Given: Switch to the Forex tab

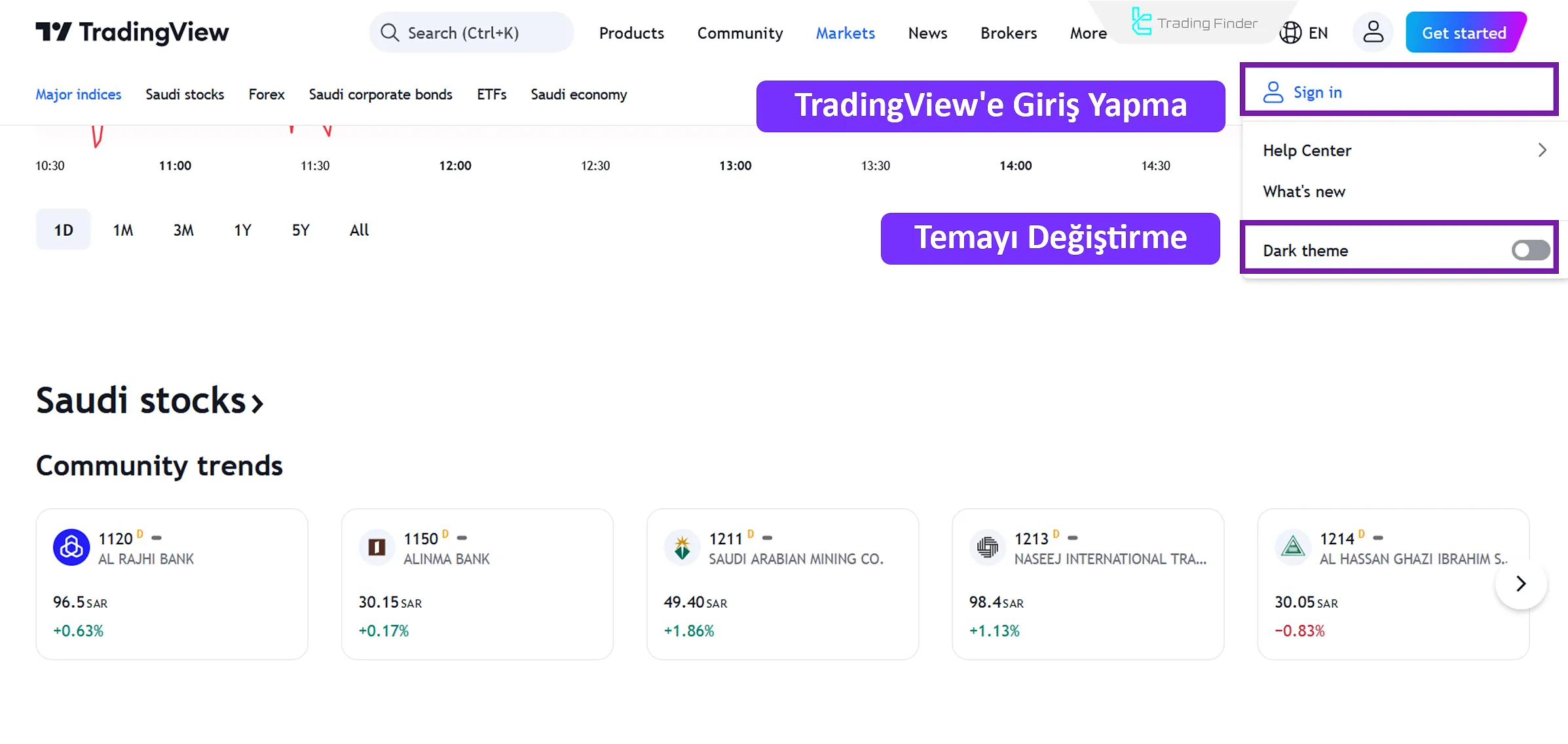Looking at the screenshot, I should coord(266,94).
